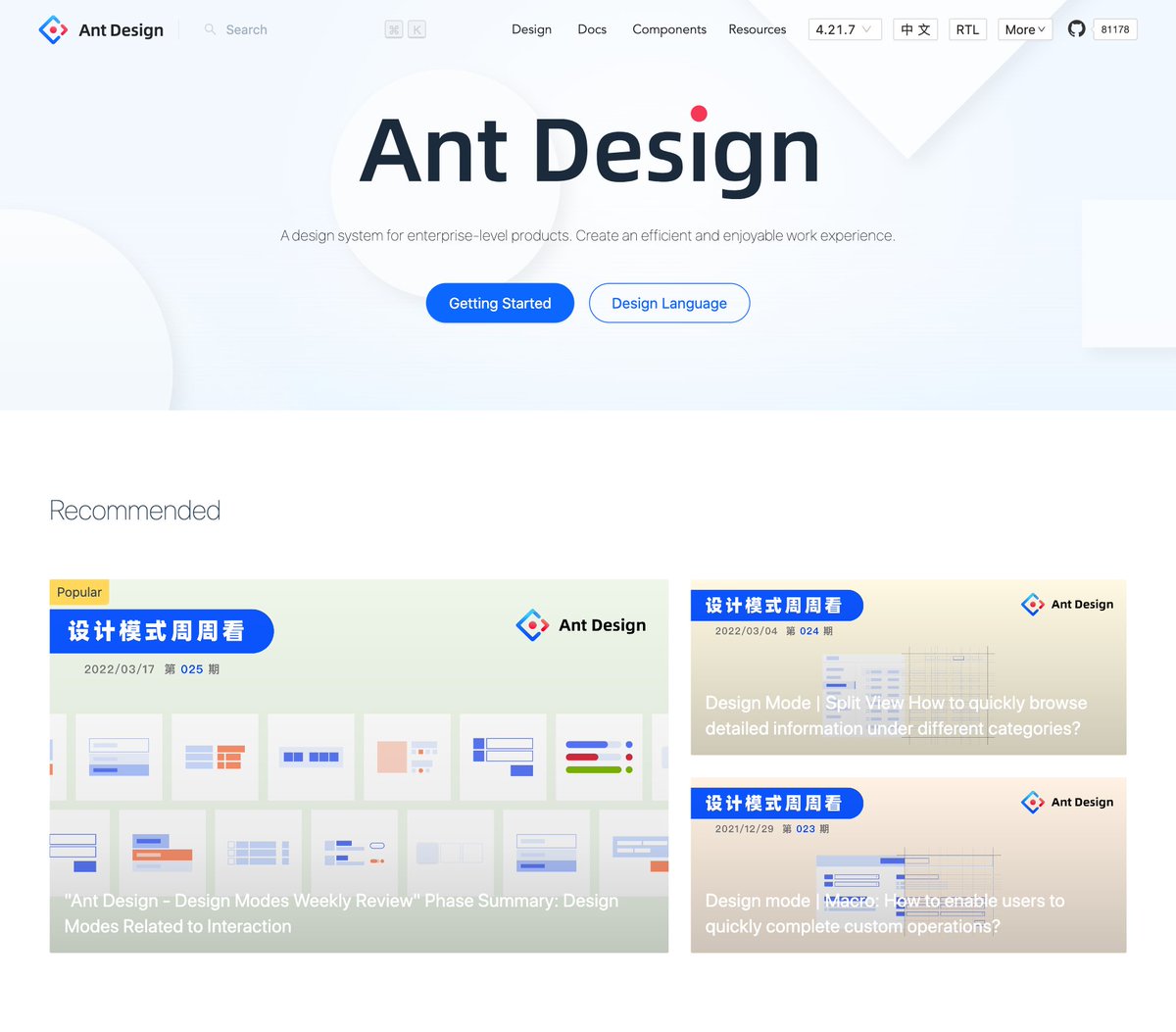
Task: Click the Getting Started button
Action: 500,303
